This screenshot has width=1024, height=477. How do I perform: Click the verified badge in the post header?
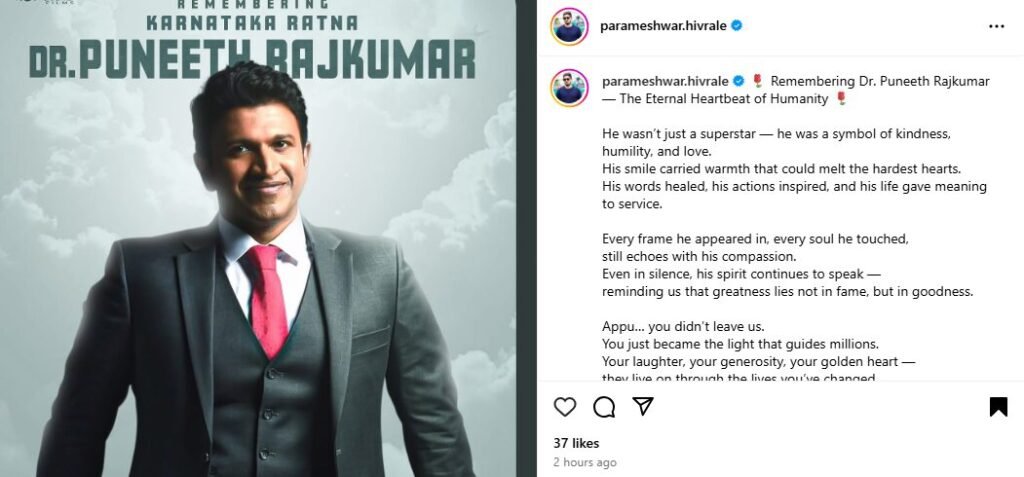coord(737,26)
